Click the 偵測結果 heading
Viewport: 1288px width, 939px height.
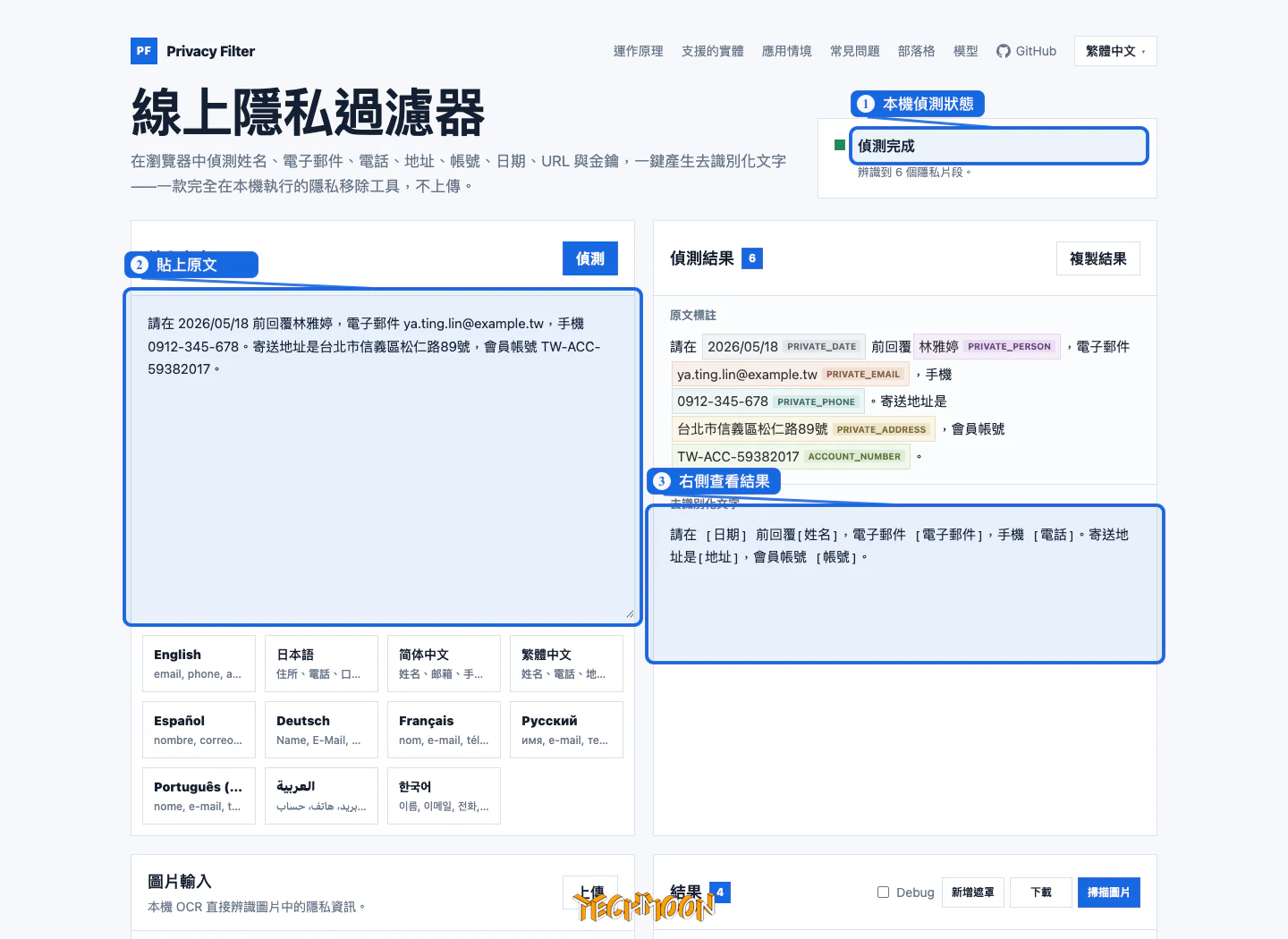(702, 258)
